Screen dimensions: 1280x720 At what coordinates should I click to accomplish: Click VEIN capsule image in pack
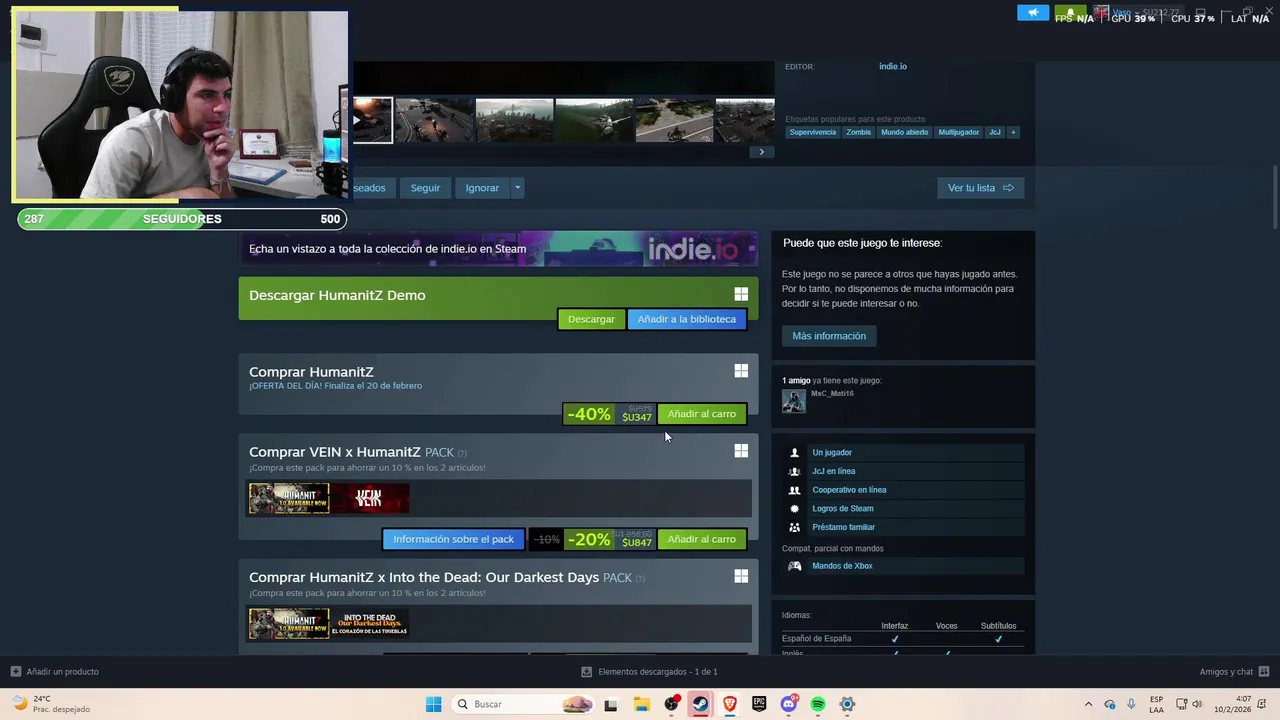369,498
